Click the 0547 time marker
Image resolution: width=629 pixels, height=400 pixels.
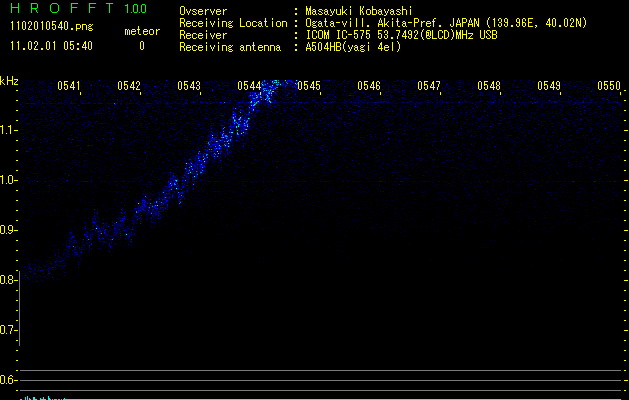point(429,86)
